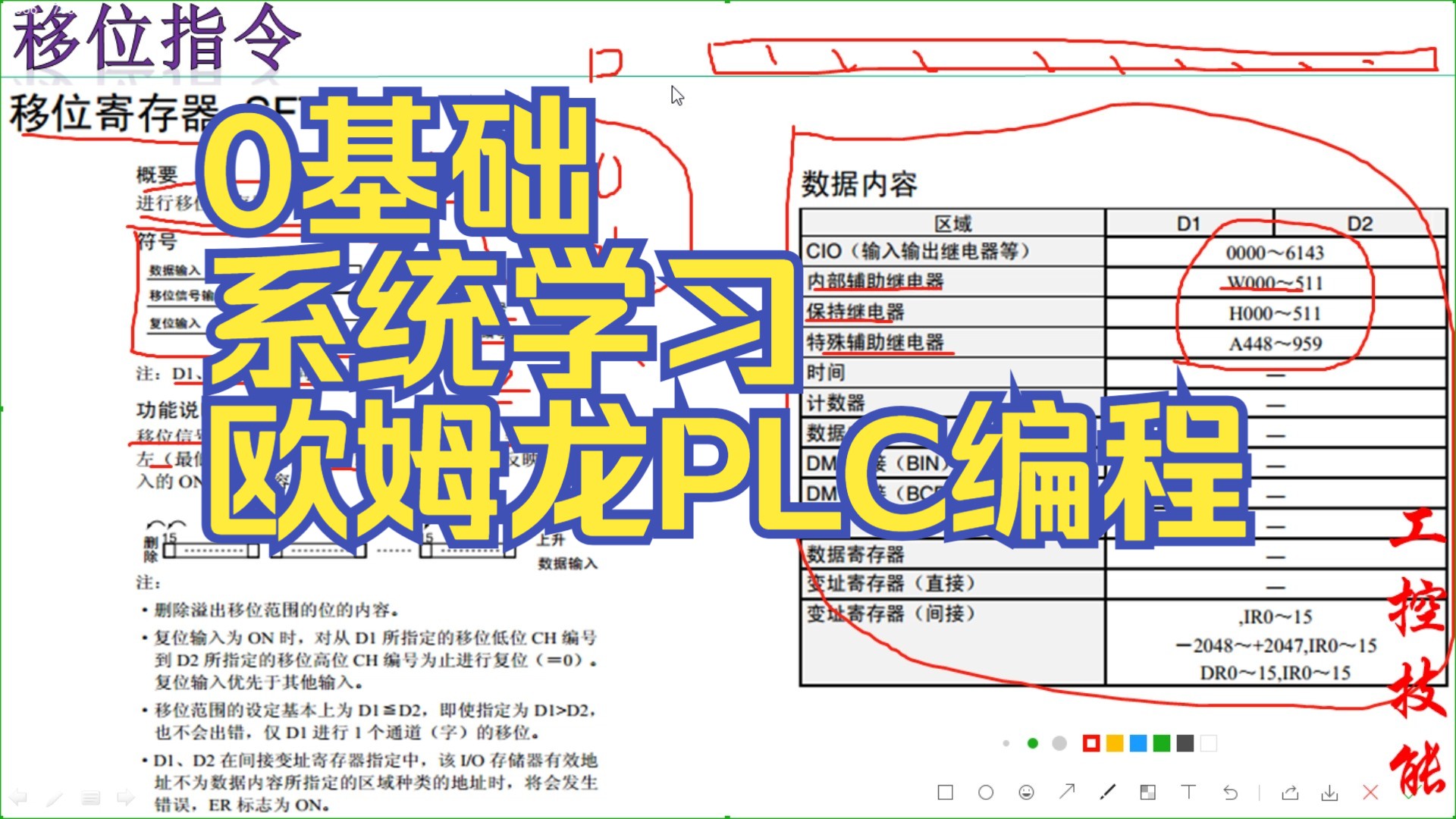This screenshot has height=819, width=1456.
Task: Undo the last annotation stroke
Action: pos(1230,792)
